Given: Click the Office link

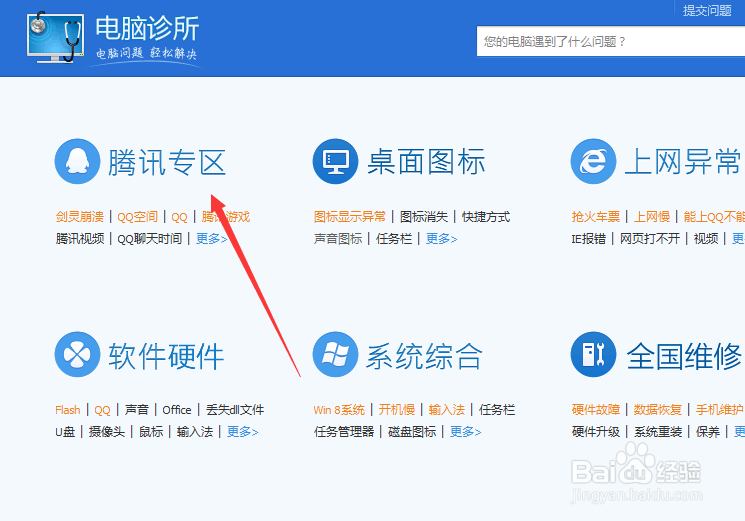Looking at the screenshot, I should click(177, 410).
